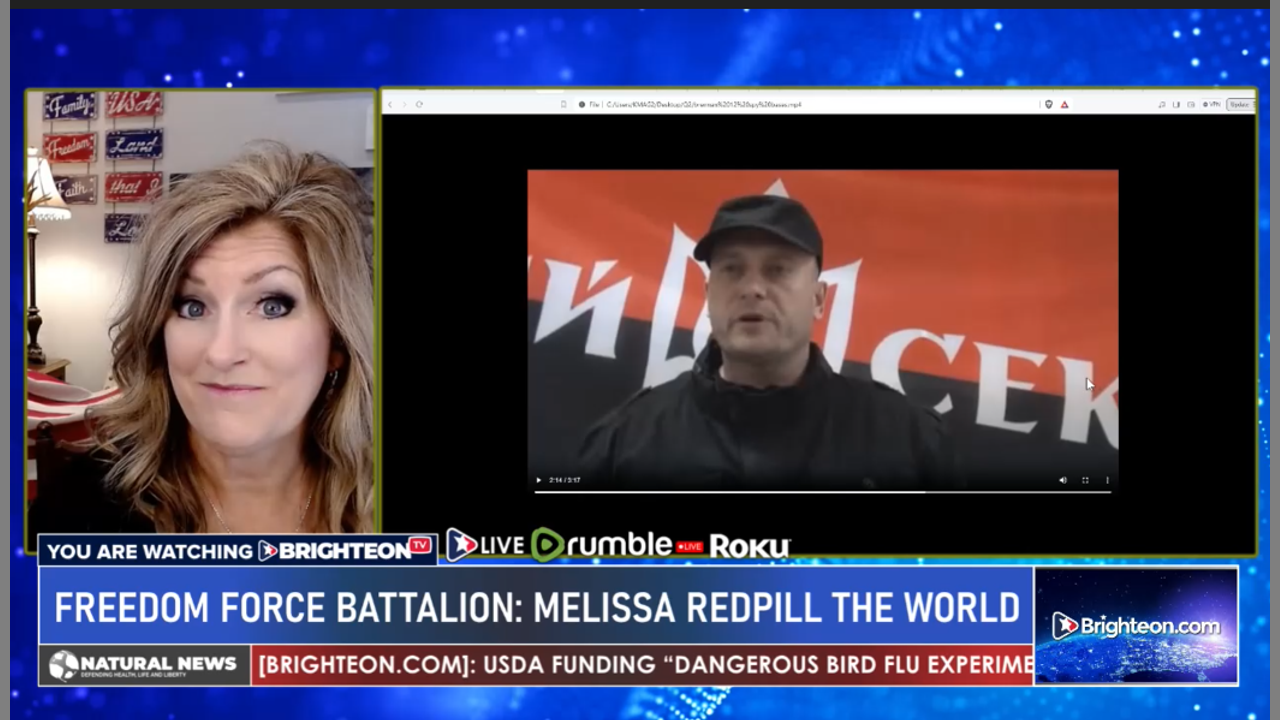Enter fullscreen via the video player icon
This screenshot has height=720, width=1280.
tap(1084, 480)
